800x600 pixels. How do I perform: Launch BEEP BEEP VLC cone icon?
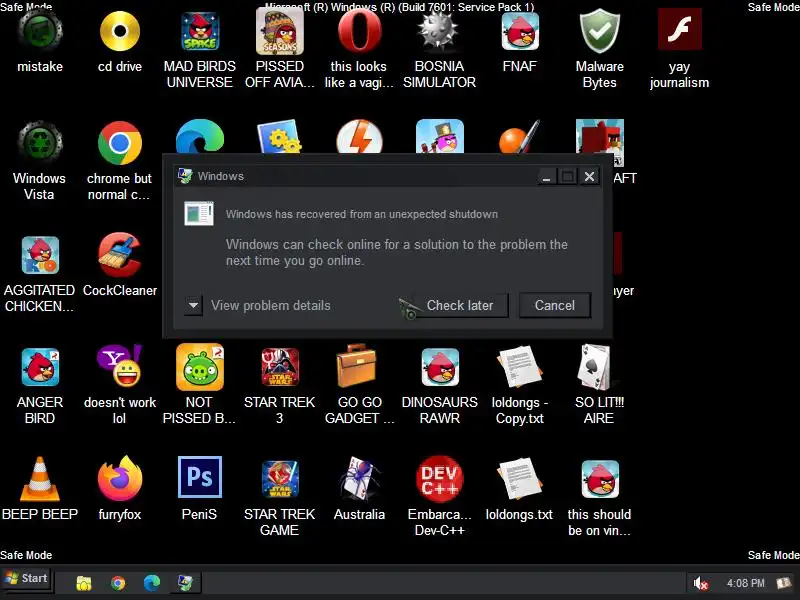pos(40,479)
